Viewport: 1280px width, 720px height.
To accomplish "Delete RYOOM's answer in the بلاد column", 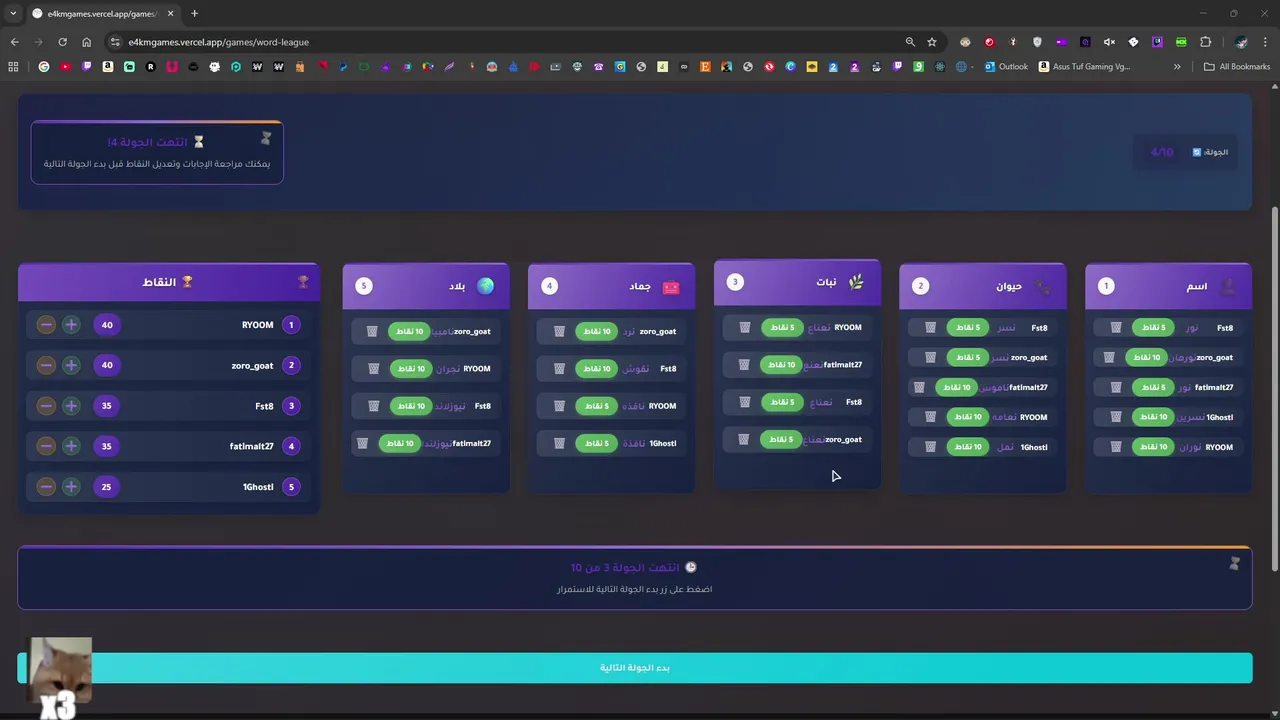I will click(373, 368).
